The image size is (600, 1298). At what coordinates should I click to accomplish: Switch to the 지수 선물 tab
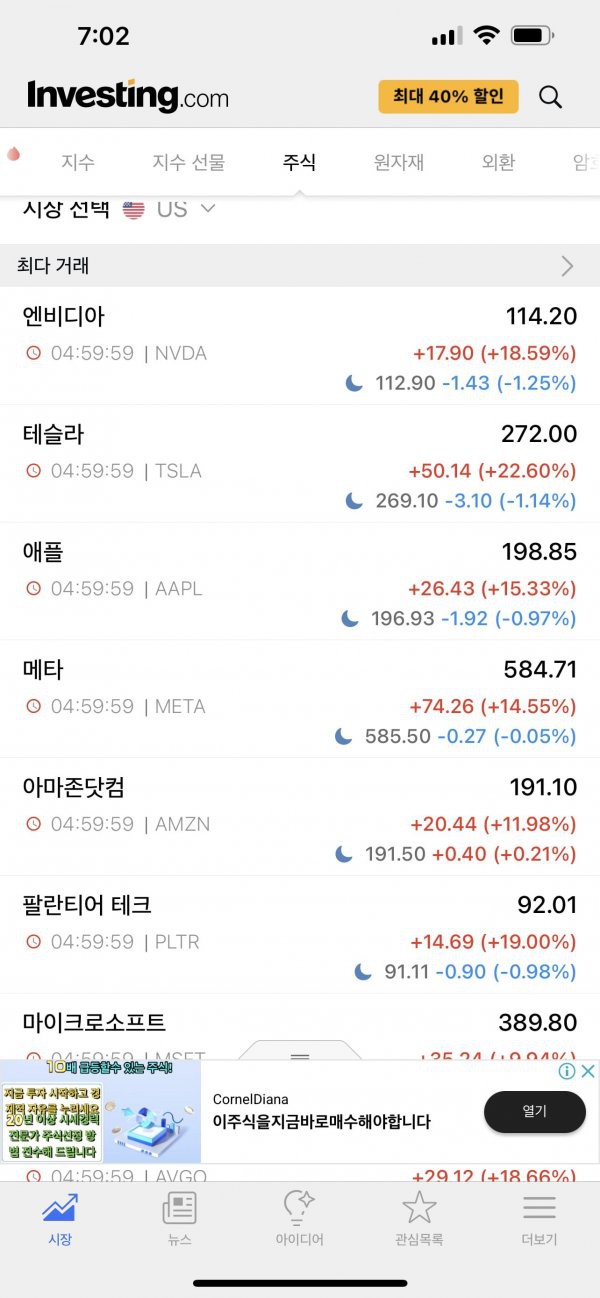(189, 162)
